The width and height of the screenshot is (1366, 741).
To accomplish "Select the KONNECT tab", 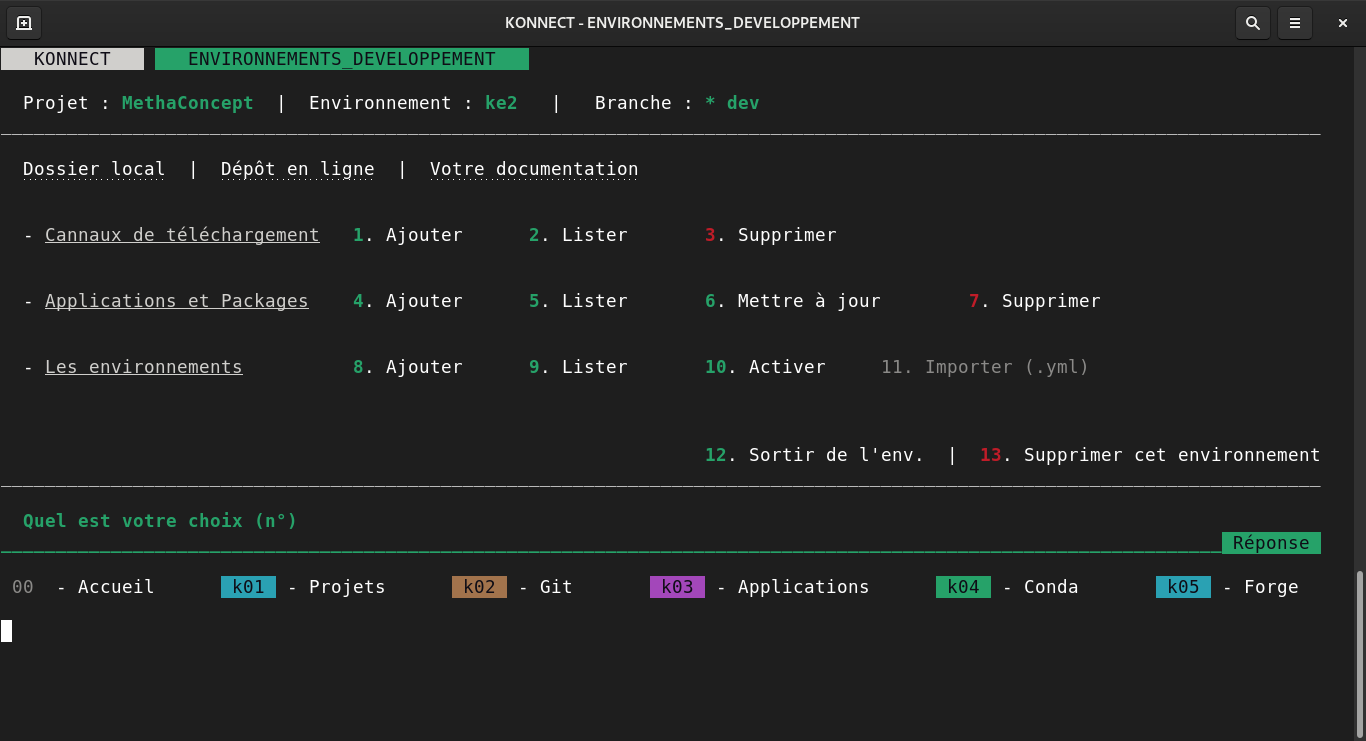I will coord(72,59).
